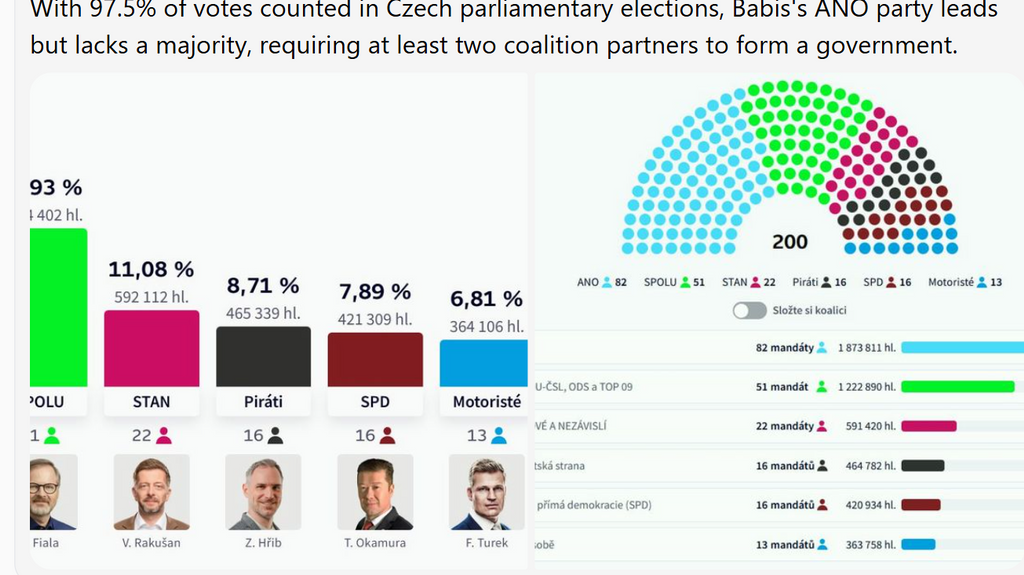Click the pink person icon under the STAN label
This screenshot has width=1024, height=575.
(164, 436)
